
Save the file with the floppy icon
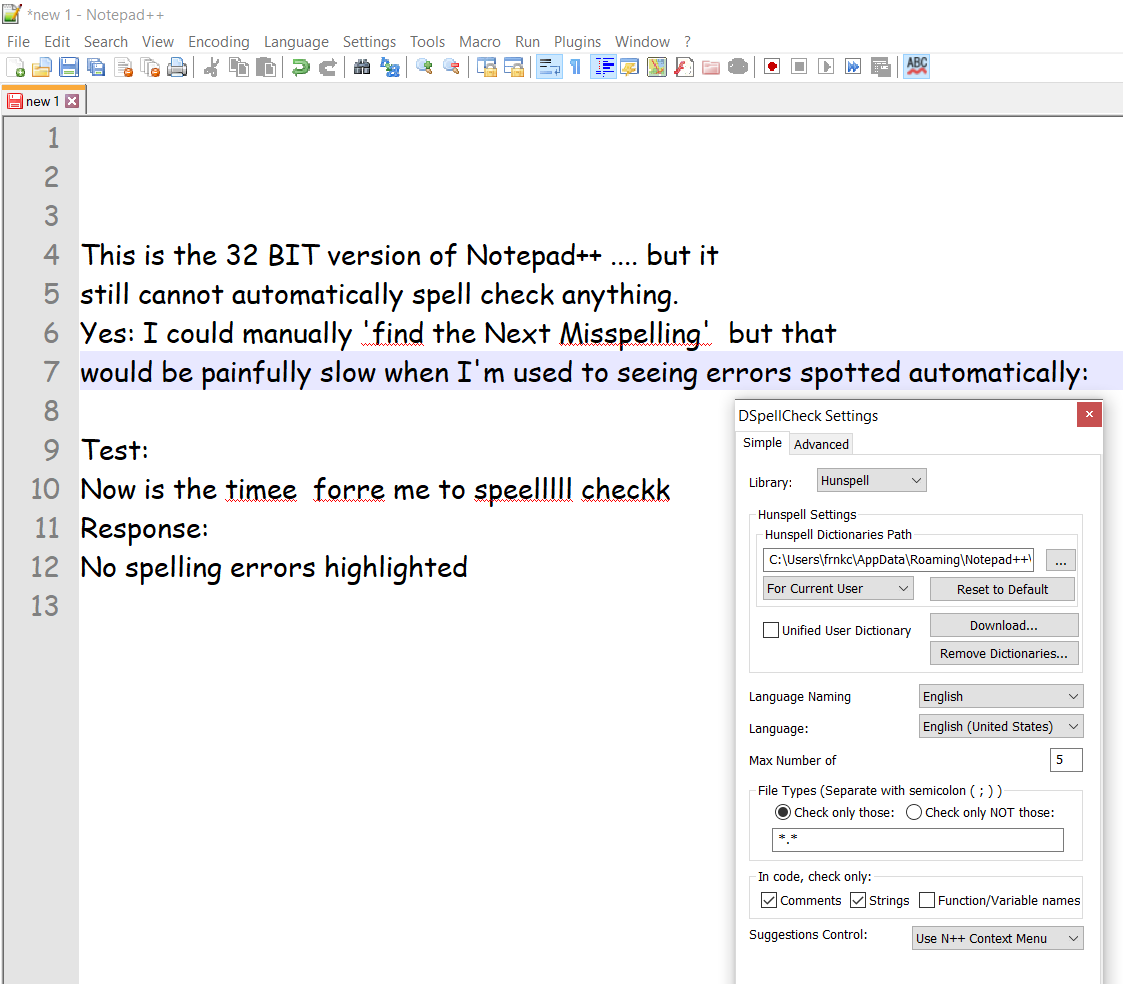click(69, 67)
